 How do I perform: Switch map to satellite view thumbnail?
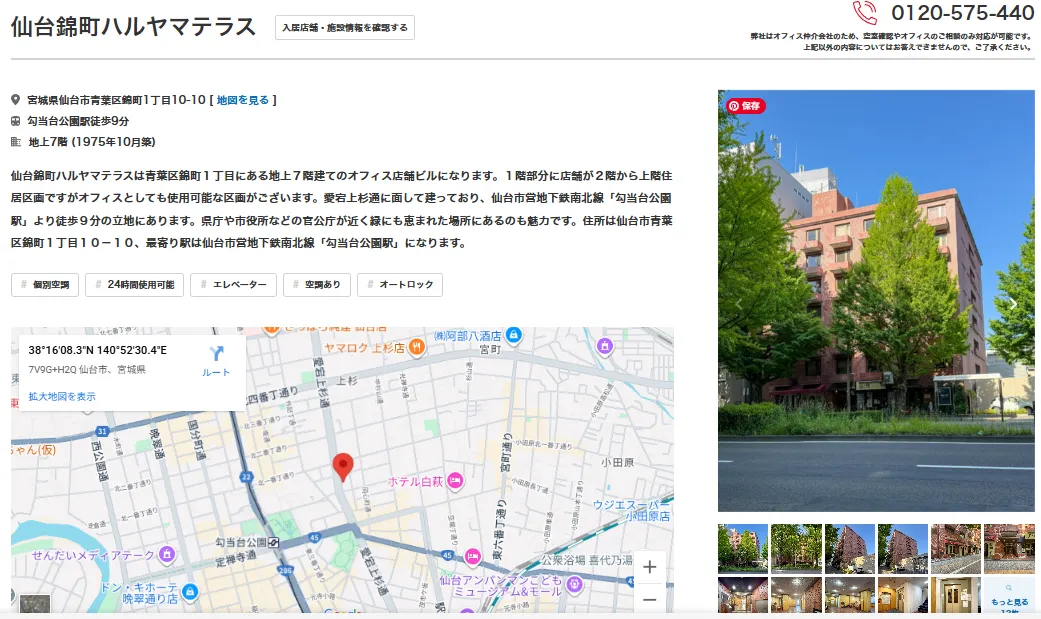click(35, 605)
